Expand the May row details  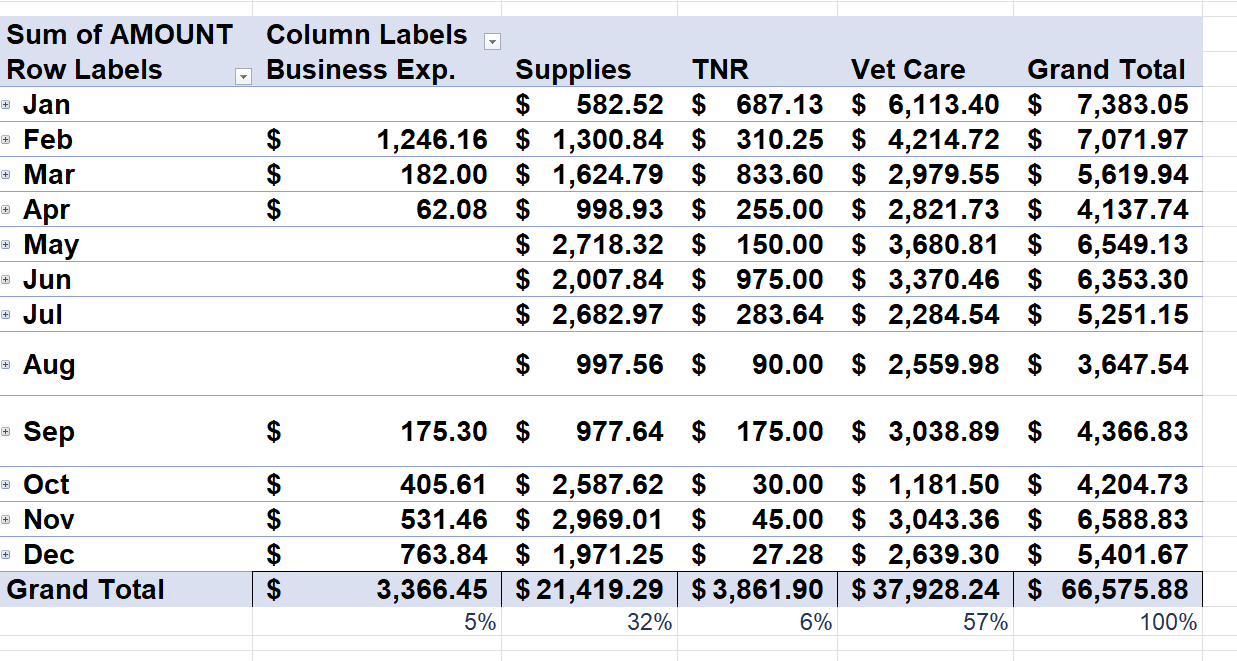(x=7, y=245)
